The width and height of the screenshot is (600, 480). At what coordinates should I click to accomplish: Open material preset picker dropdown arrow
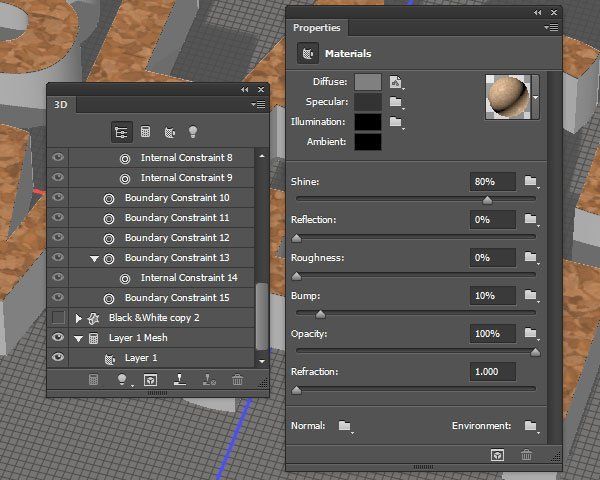click(536, 97)
